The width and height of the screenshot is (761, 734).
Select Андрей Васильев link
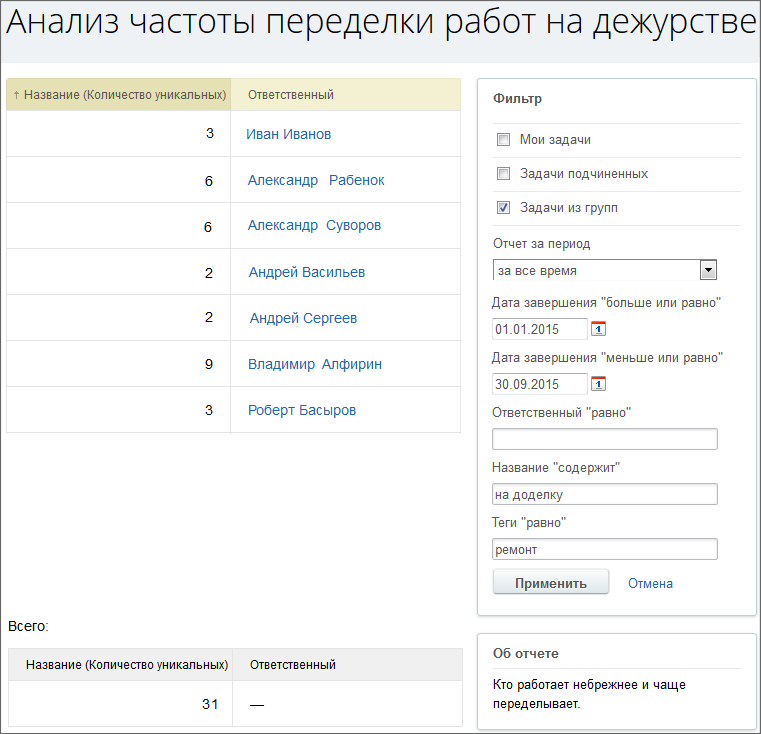point(307,272)
